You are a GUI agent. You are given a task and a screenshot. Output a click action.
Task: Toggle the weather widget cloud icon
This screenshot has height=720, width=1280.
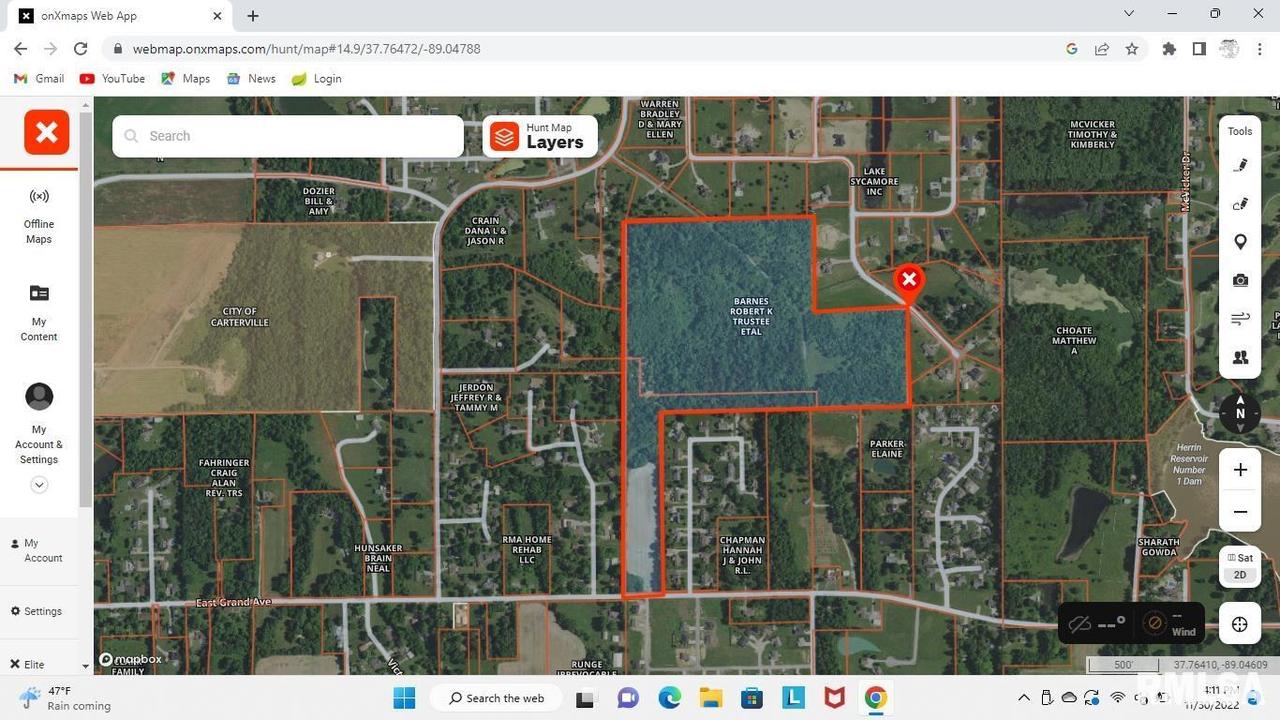1082,623
